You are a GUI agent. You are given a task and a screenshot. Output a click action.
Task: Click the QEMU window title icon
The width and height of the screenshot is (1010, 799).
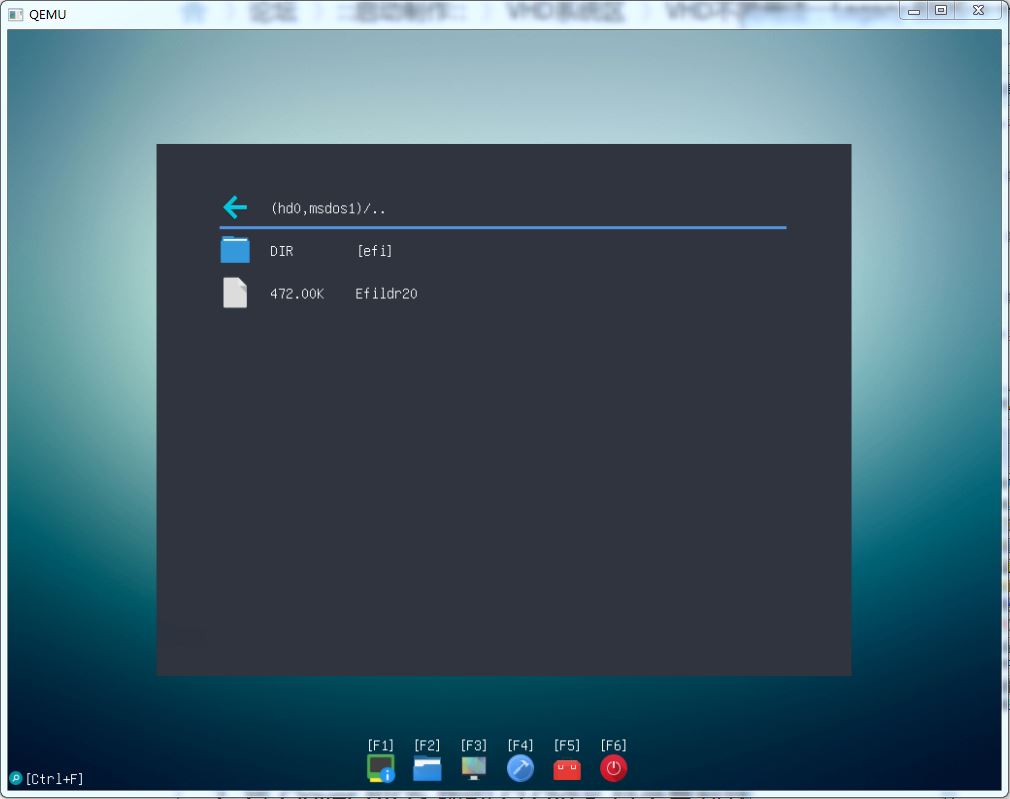click(x=15, y=13)
